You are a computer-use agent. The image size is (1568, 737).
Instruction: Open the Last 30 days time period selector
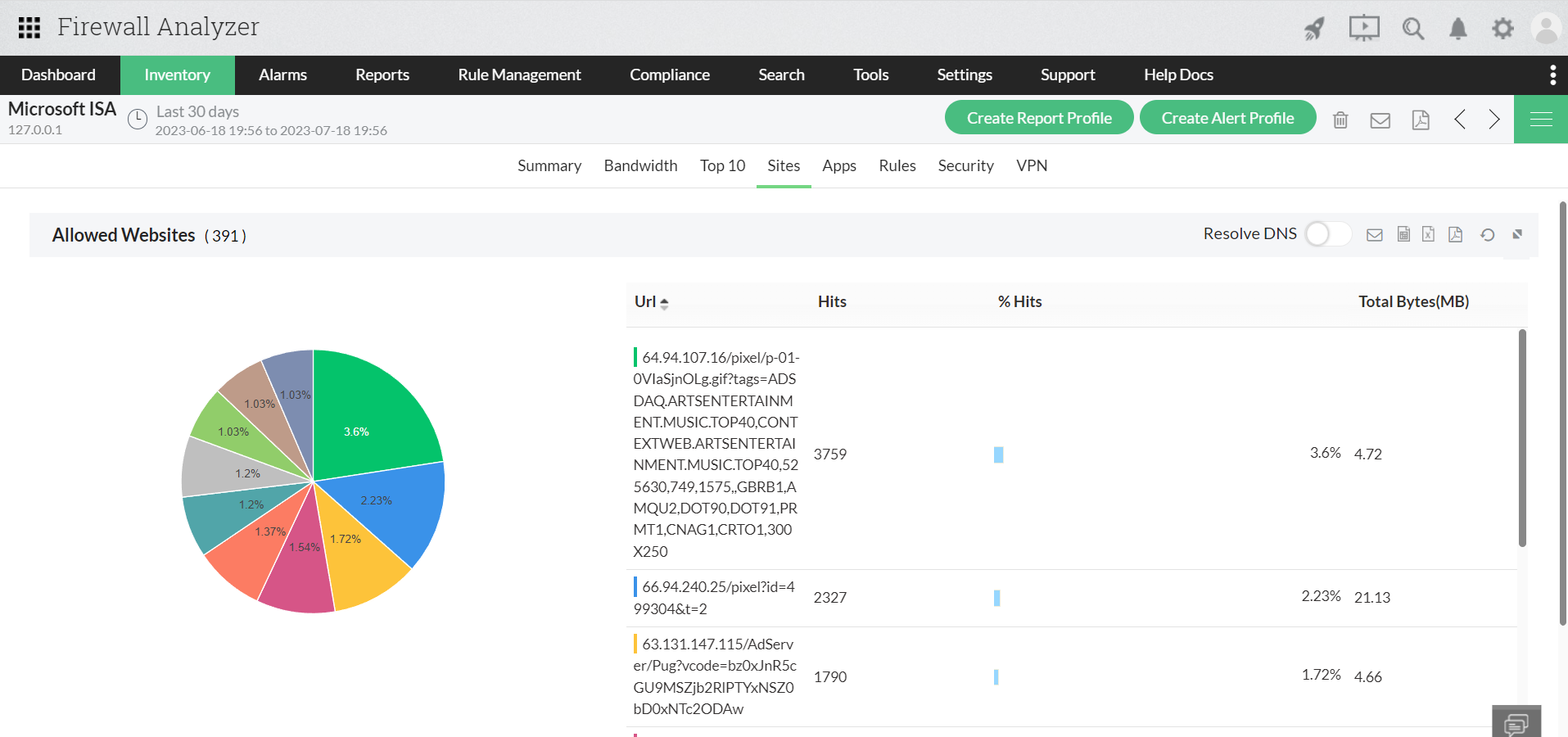coord(197,112)
